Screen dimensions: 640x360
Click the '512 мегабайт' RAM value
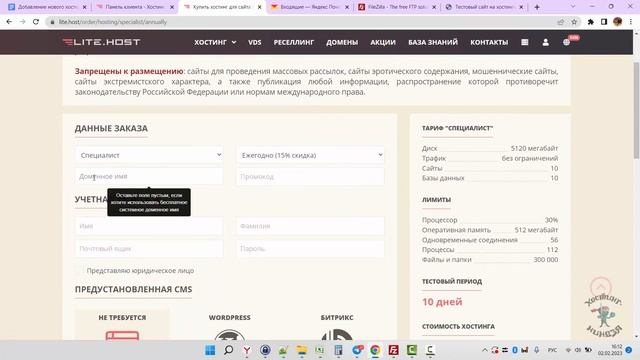(536, 230)
